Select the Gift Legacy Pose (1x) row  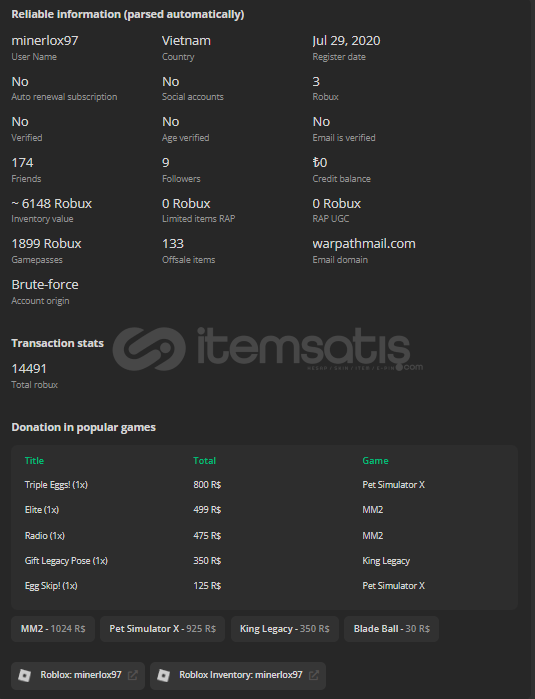click(264, 561)
